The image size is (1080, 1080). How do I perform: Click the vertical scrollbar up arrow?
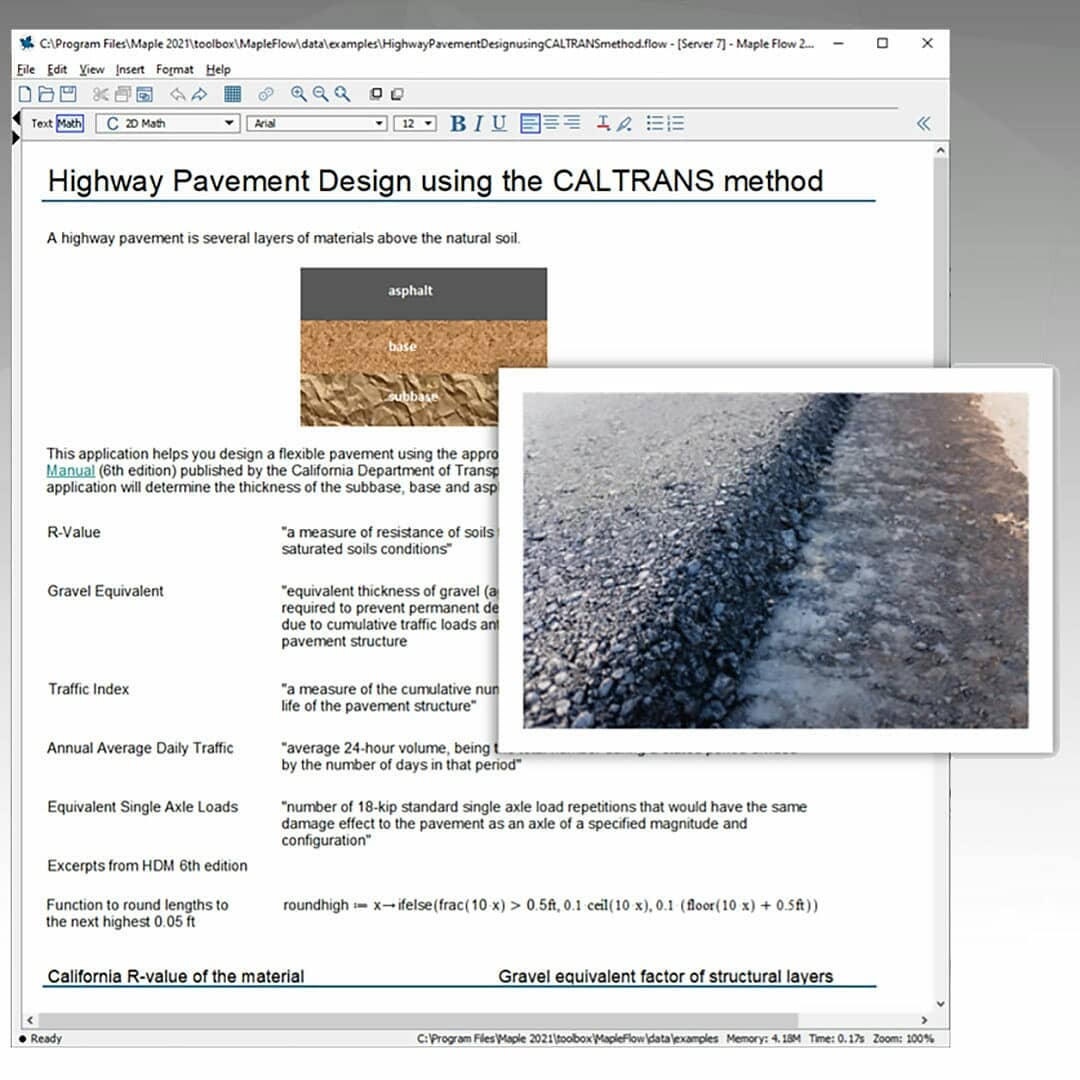940,149
